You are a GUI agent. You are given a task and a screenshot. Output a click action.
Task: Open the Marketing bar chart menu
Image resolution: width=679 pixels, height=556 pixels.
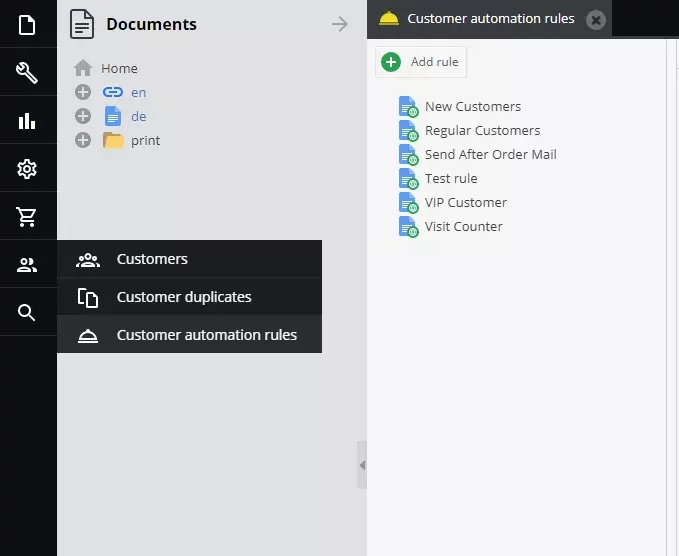click(27, 121)
